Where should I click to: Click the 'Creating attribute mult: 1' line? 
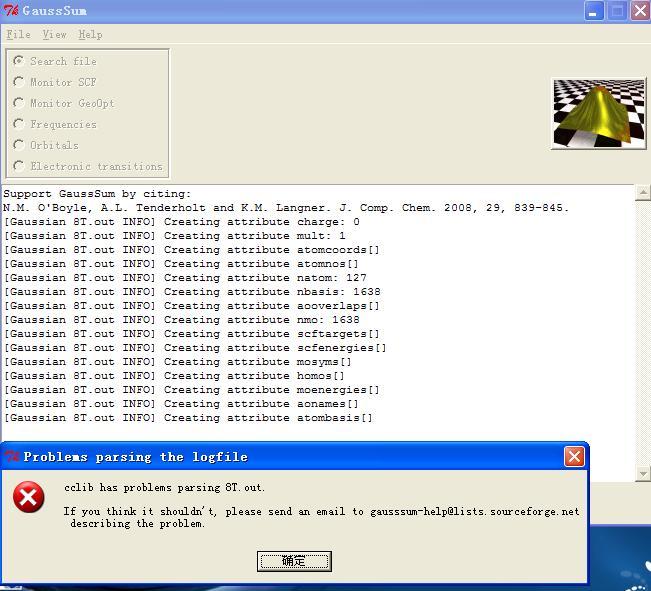[x=174, y=236]
